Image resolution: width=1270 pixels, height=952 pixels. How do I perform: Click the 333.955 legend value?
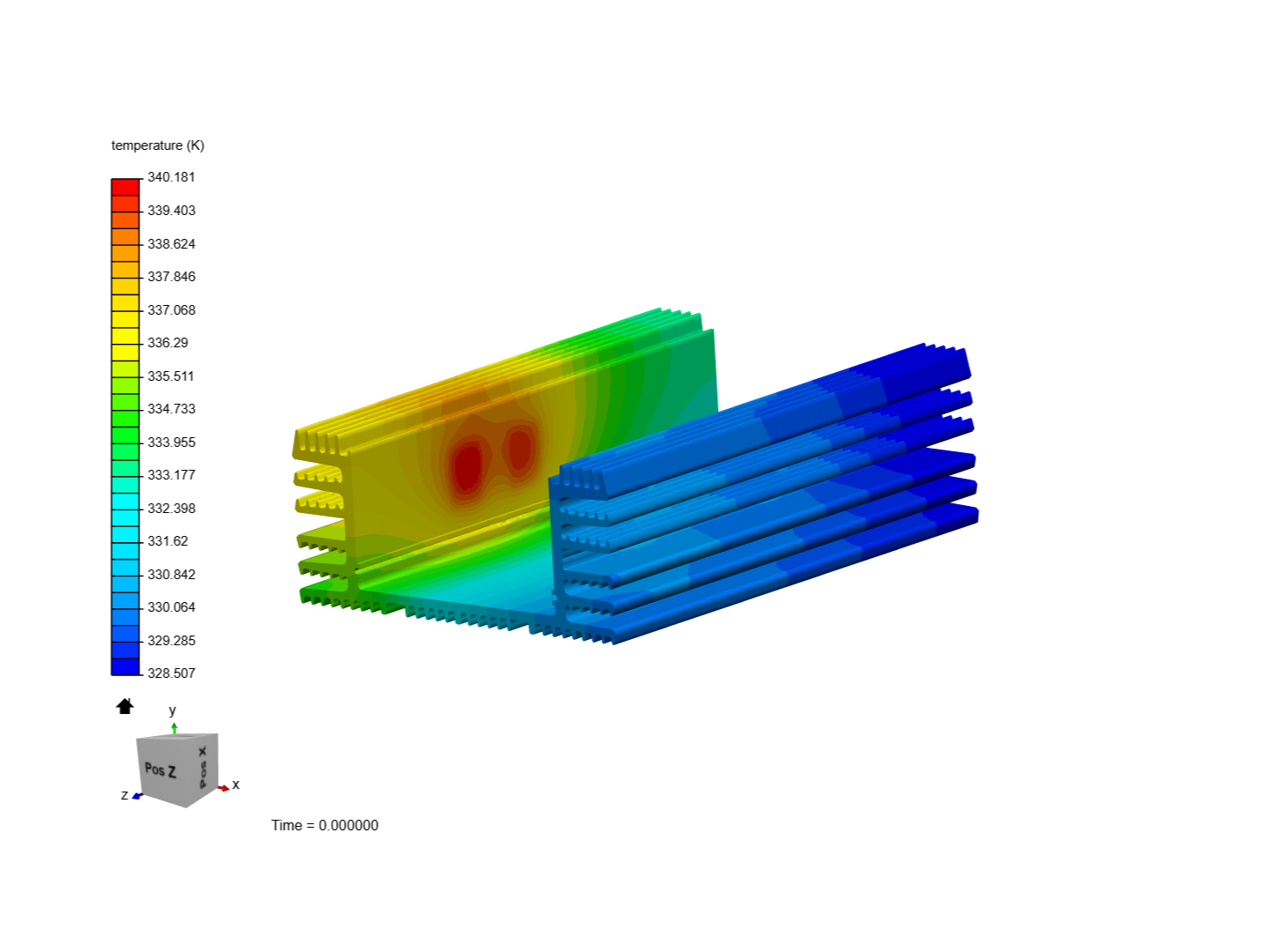pos(171,443)
